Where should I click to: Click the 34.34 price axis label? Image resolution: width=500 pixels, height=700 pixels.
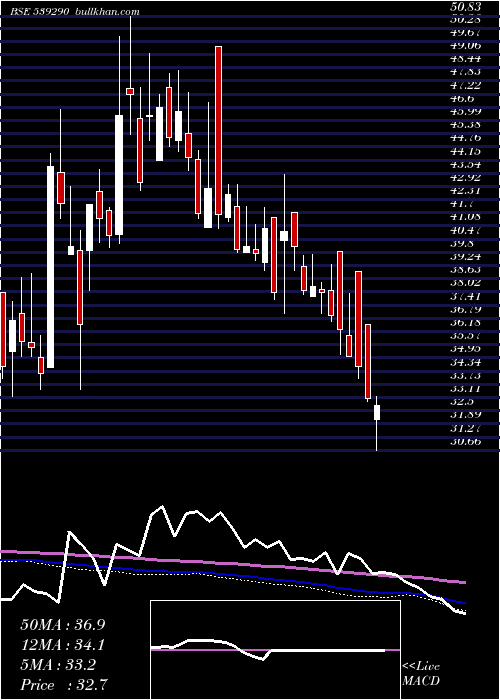coord(465,362)
